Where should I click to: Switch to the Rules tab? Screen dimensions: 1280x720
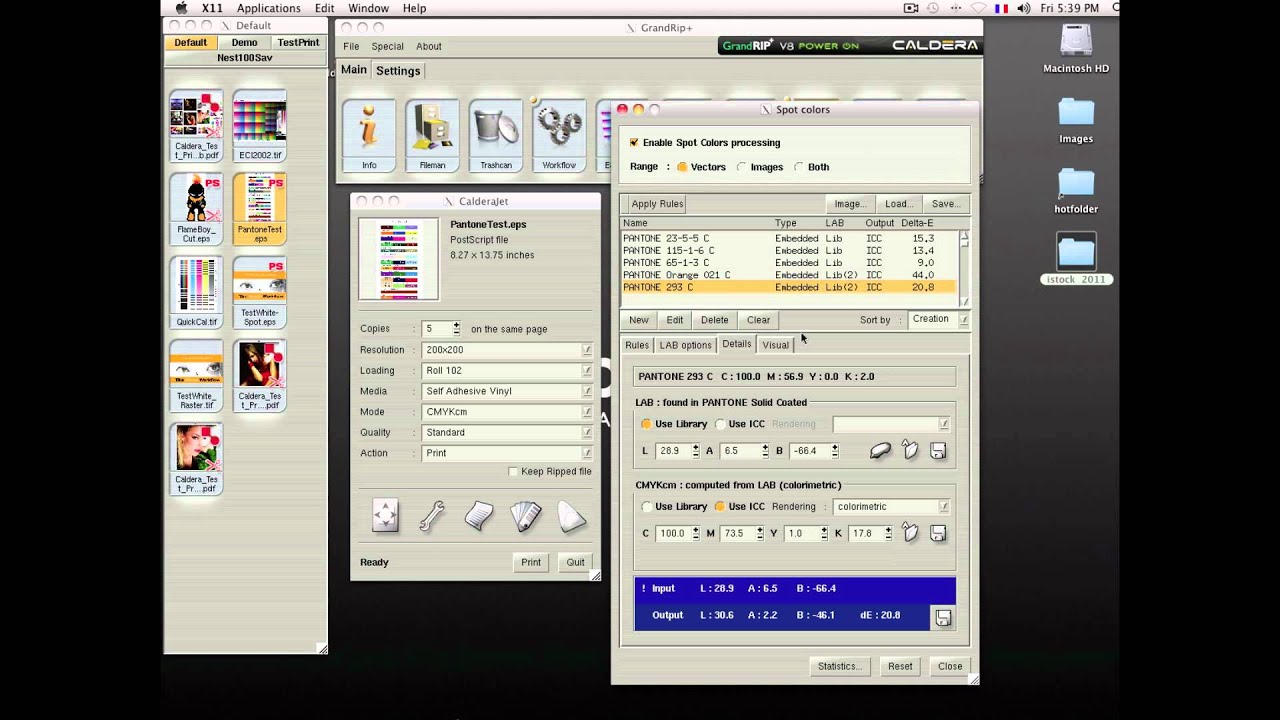click(x=637, y=345)
